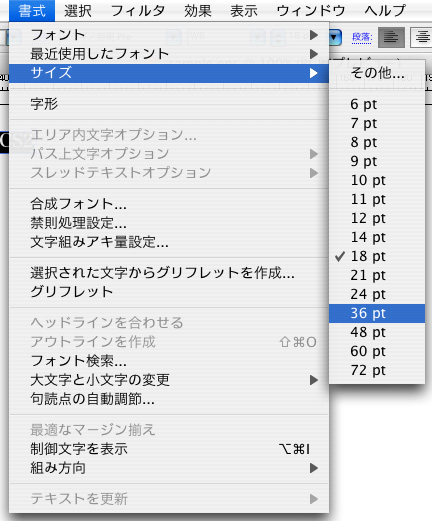This screenshot has height=521, width=432.
Task: Expand the フォント submenu
Action: 169,35
